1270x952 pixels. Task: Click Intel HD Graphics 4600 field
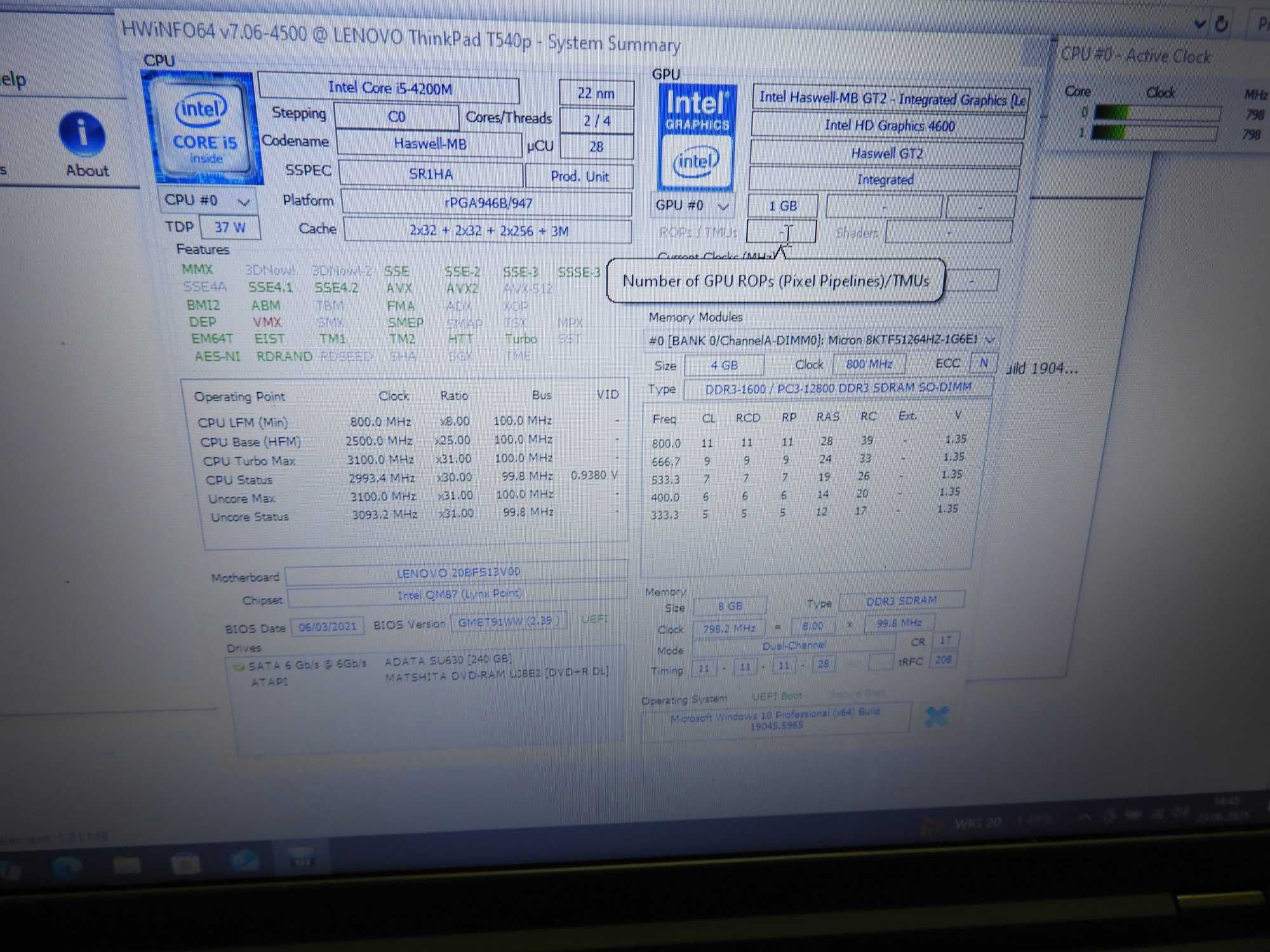click(889, 126)
